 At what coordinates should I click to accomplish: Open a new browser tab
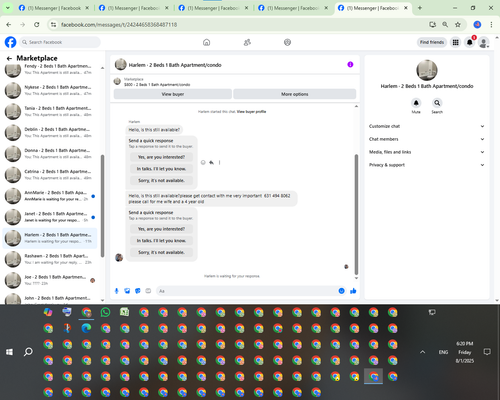click(x=420, y=8)
